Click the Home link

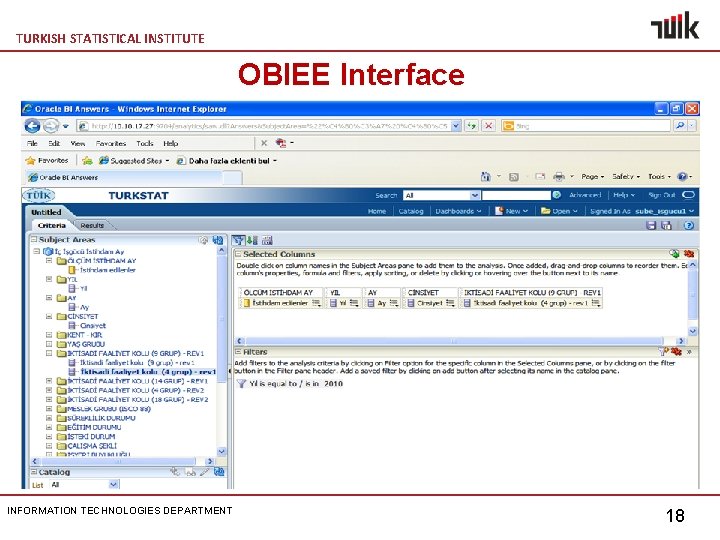coord(377,211)
